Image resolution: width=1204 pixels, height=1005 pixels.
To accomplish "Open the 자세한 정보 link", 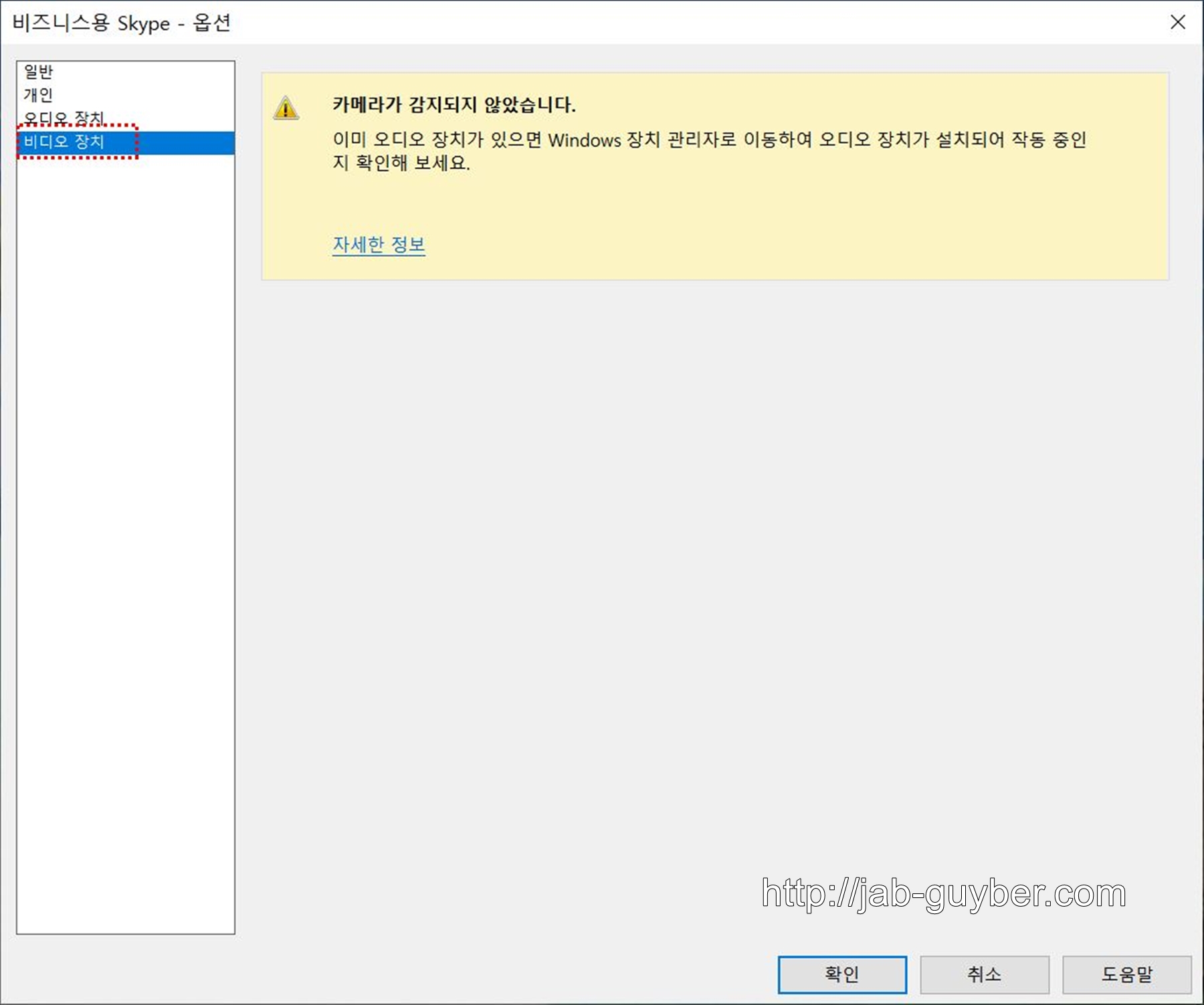I will tap(379, 245).
